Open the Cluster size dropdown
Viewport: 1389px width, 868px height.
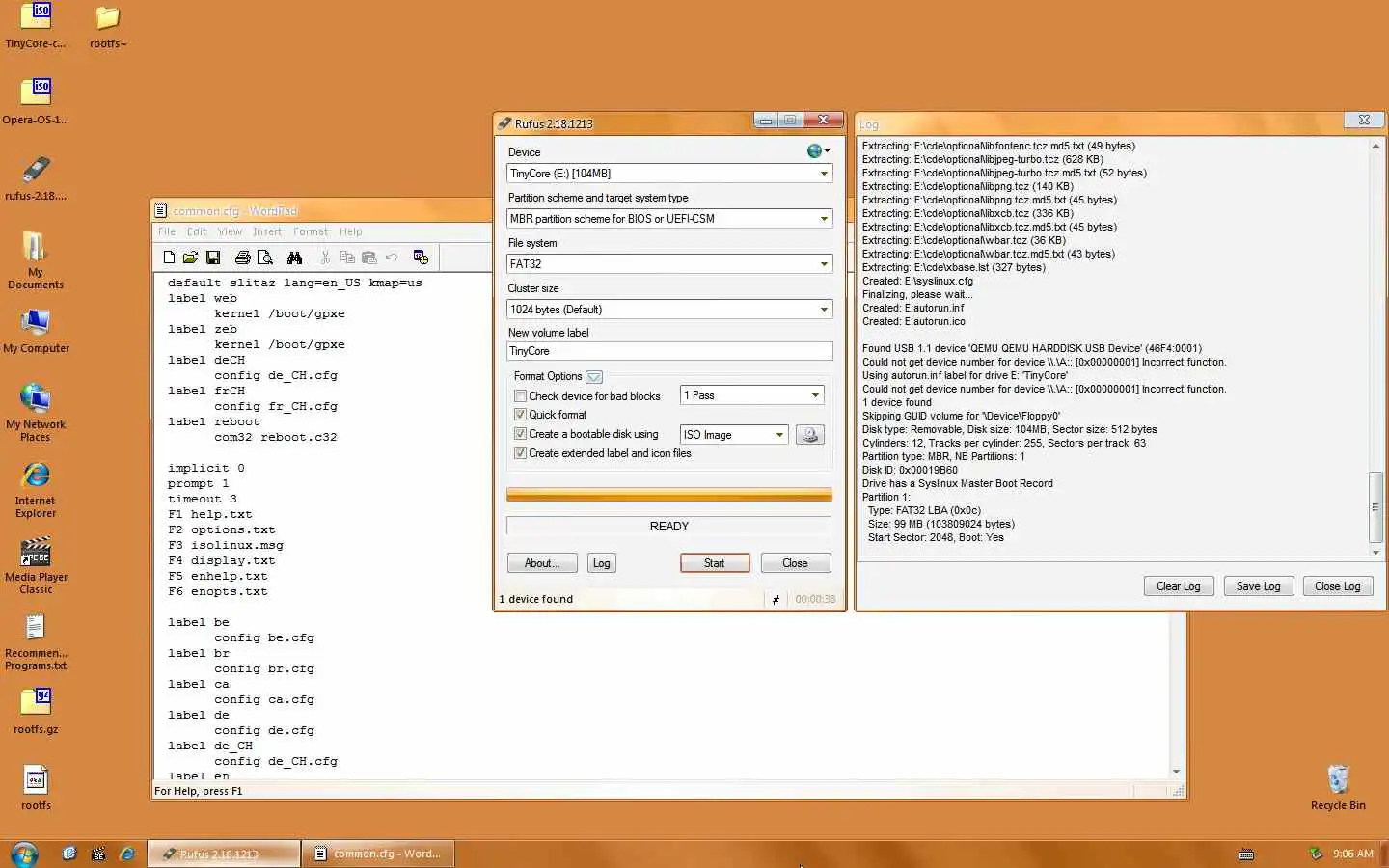click(669, 310)
